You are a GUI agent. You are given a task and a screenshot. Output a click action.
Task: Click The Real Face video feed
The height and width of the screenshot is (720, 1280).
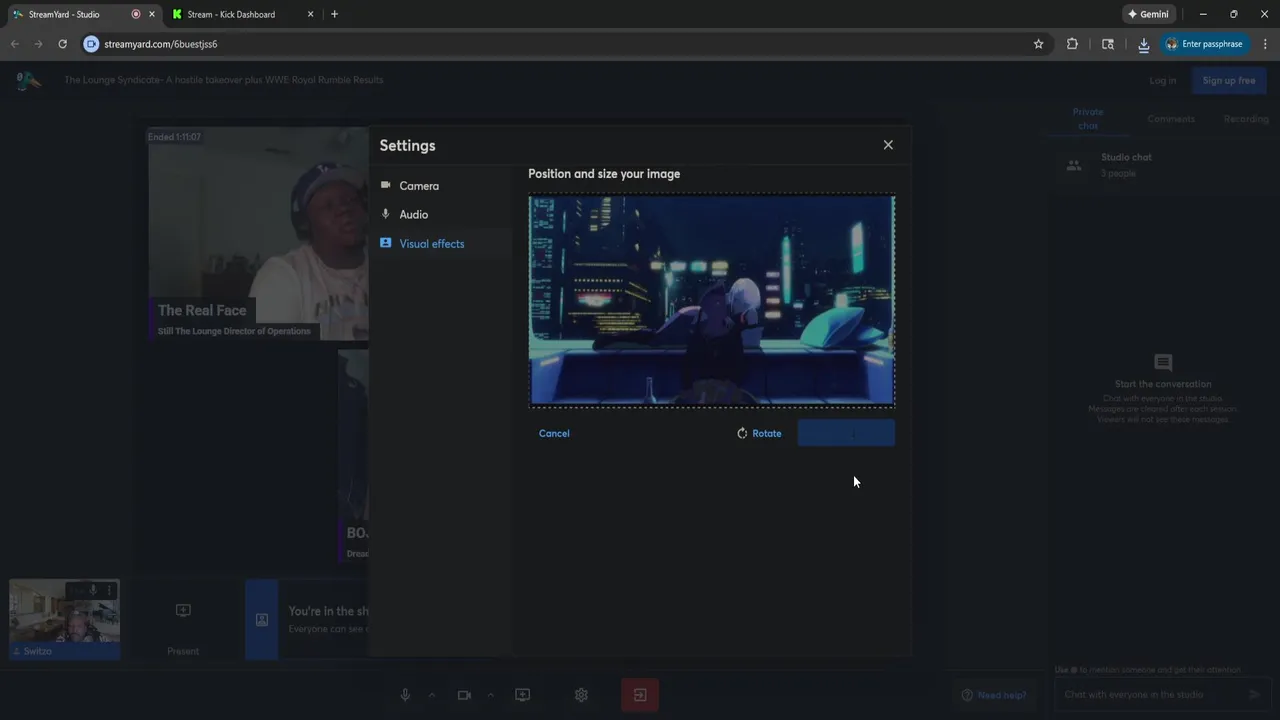[x=258, y=234]
